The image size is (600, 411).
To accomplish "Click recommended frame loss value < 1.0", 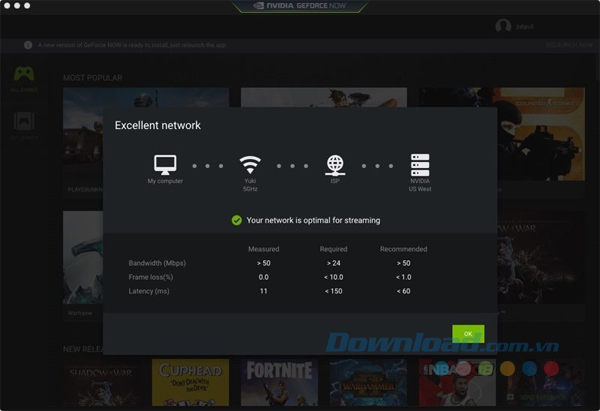I will pyautogui.click(x=403, y=277).
